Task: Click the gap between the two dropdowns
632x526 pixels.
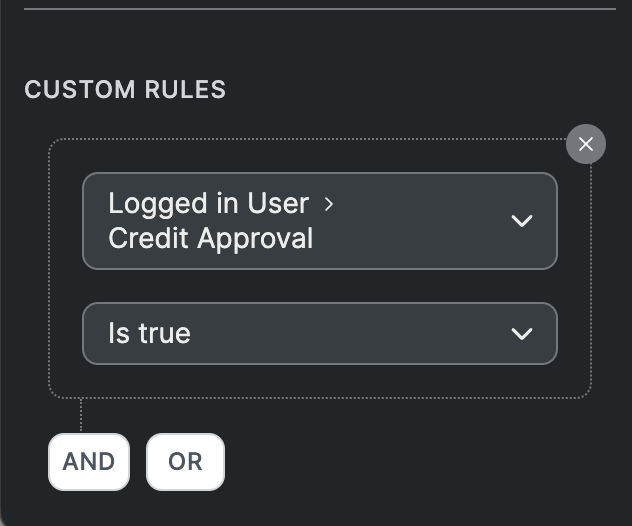Action: coord(319,286)
